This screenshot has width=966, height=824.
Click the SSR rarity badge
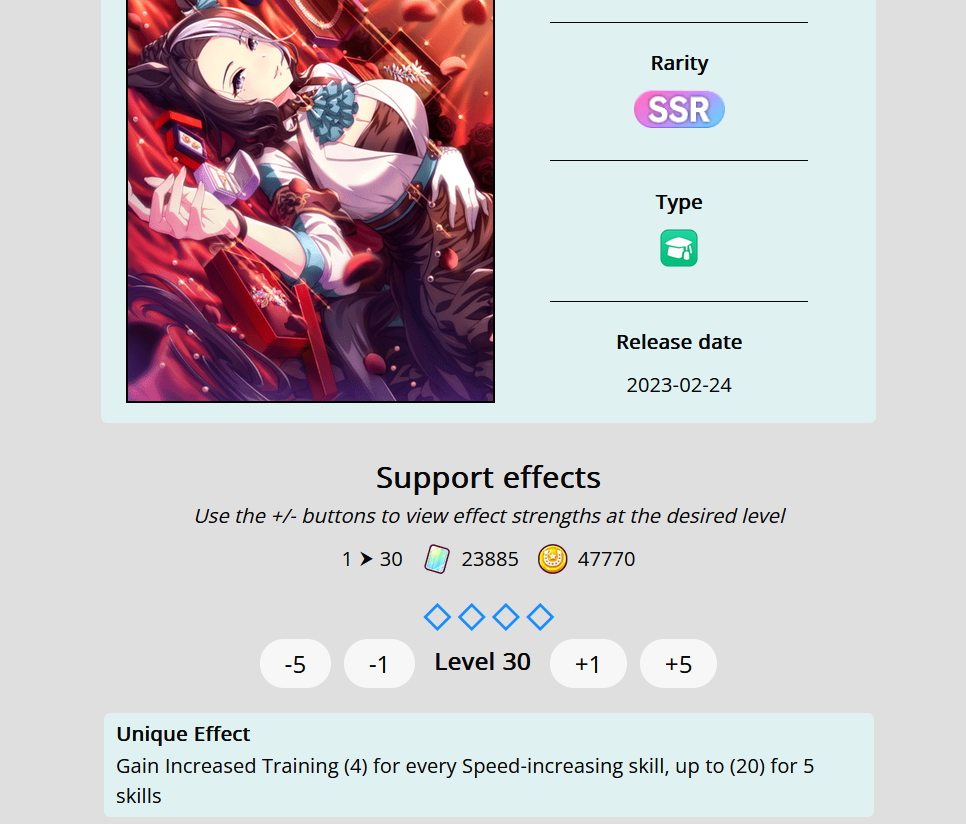tap(679, 110)
